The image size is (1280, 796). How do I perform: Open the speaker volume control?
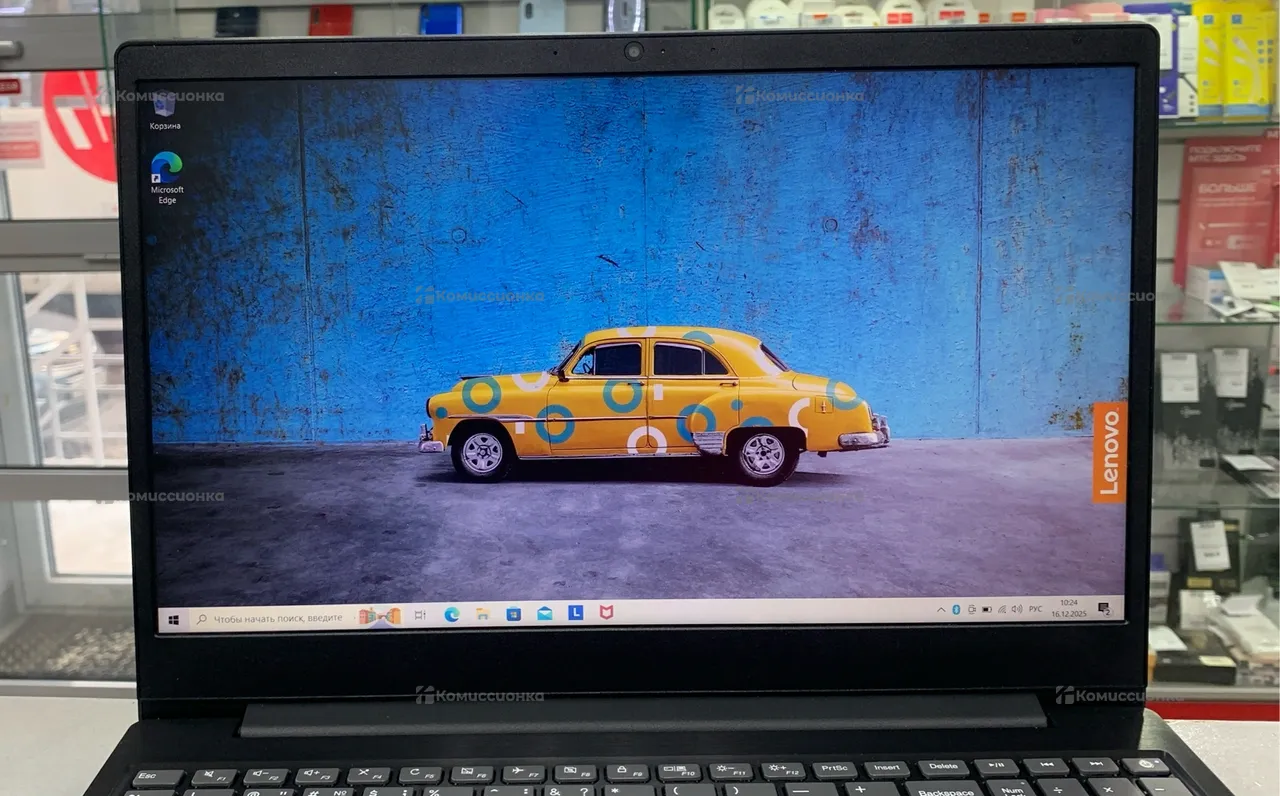click(1017, 608)
